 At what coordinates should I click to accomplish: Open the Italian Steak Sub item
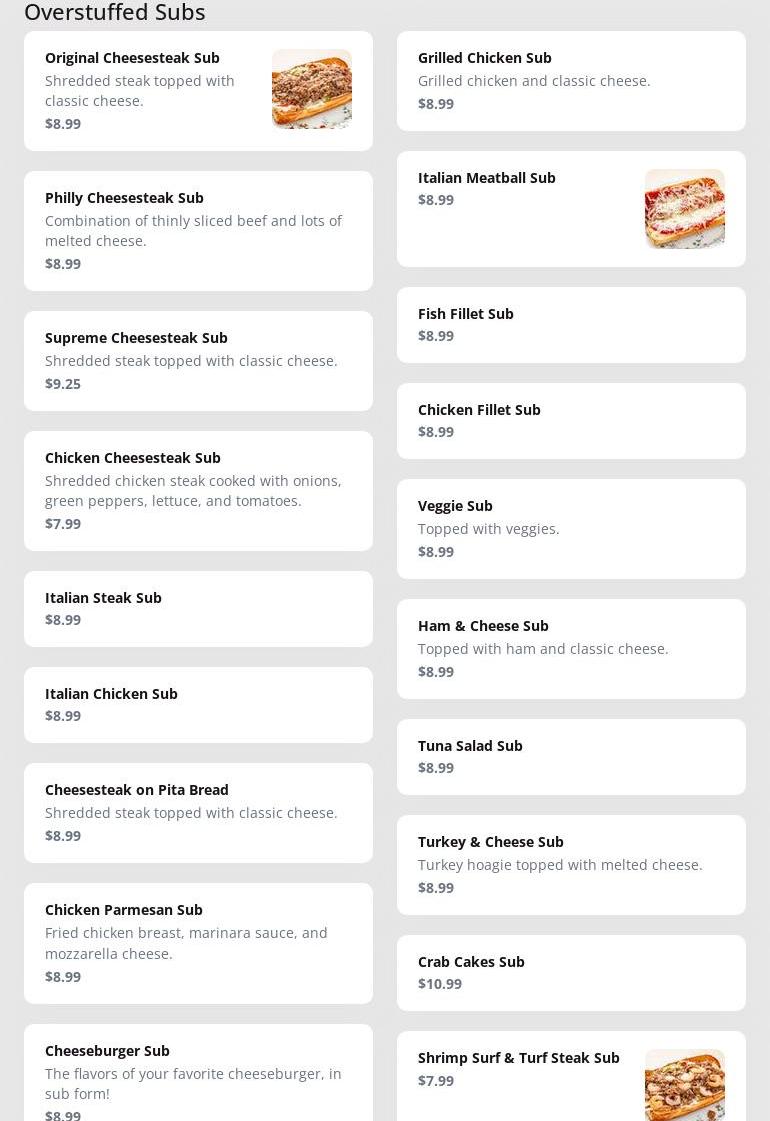[198, 608]
